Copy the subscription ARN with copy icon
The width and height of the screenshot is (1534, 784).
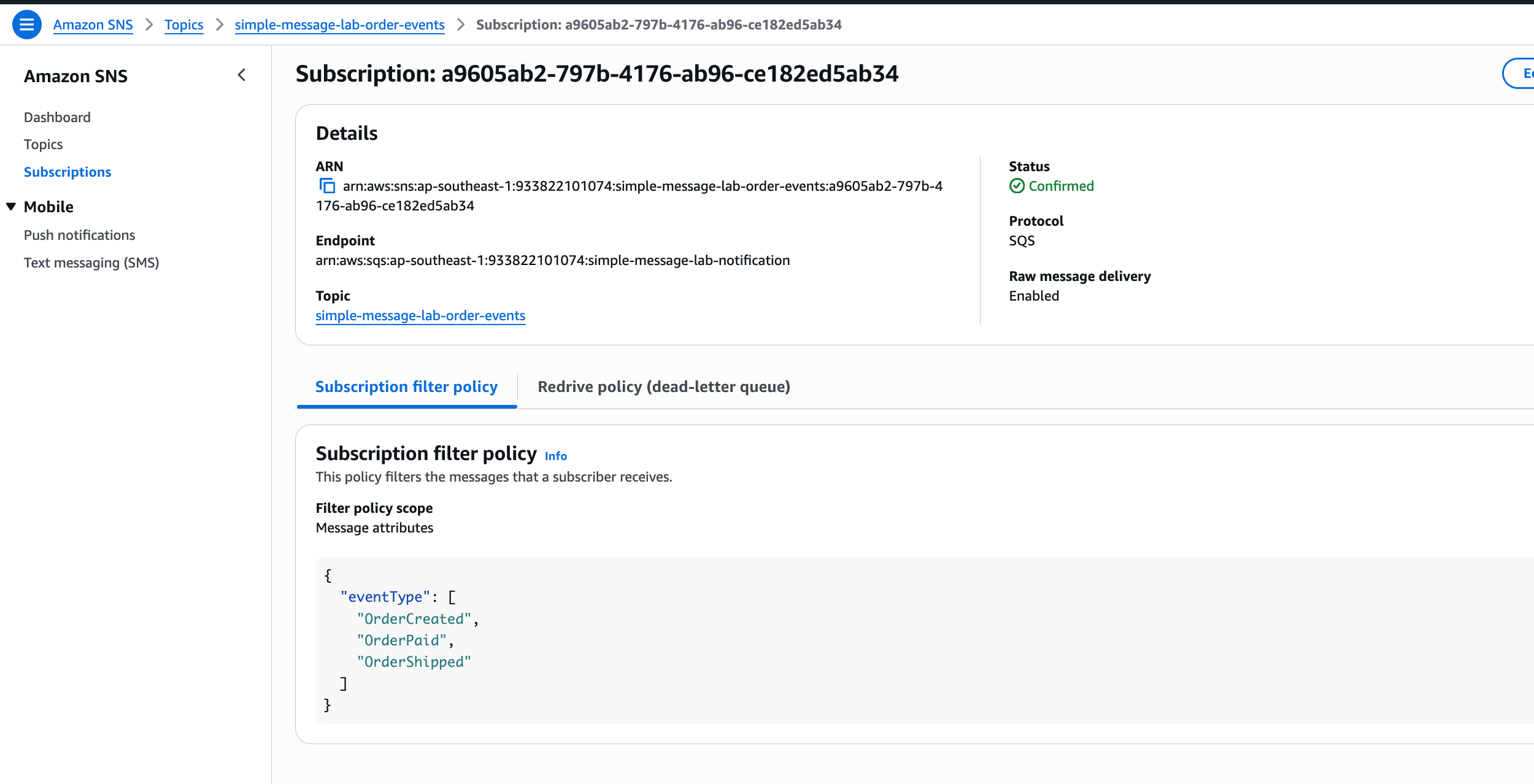327,186
